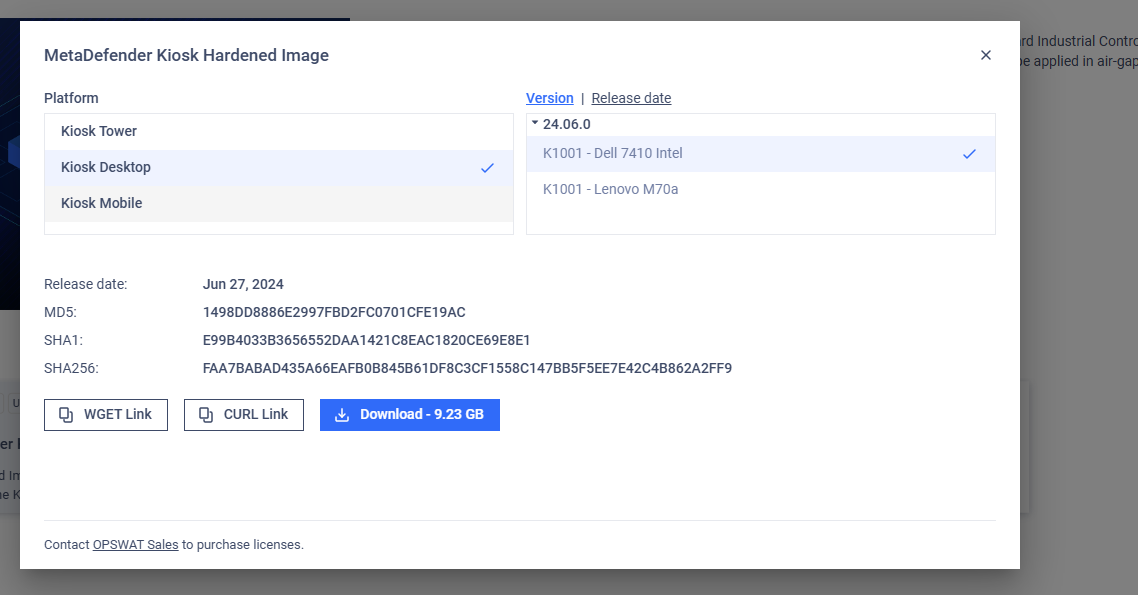Sort the list by Release date
Image resolution: width=1138 pixels, height=595 pixels.
pyautogui.click(x=631, y=98)
